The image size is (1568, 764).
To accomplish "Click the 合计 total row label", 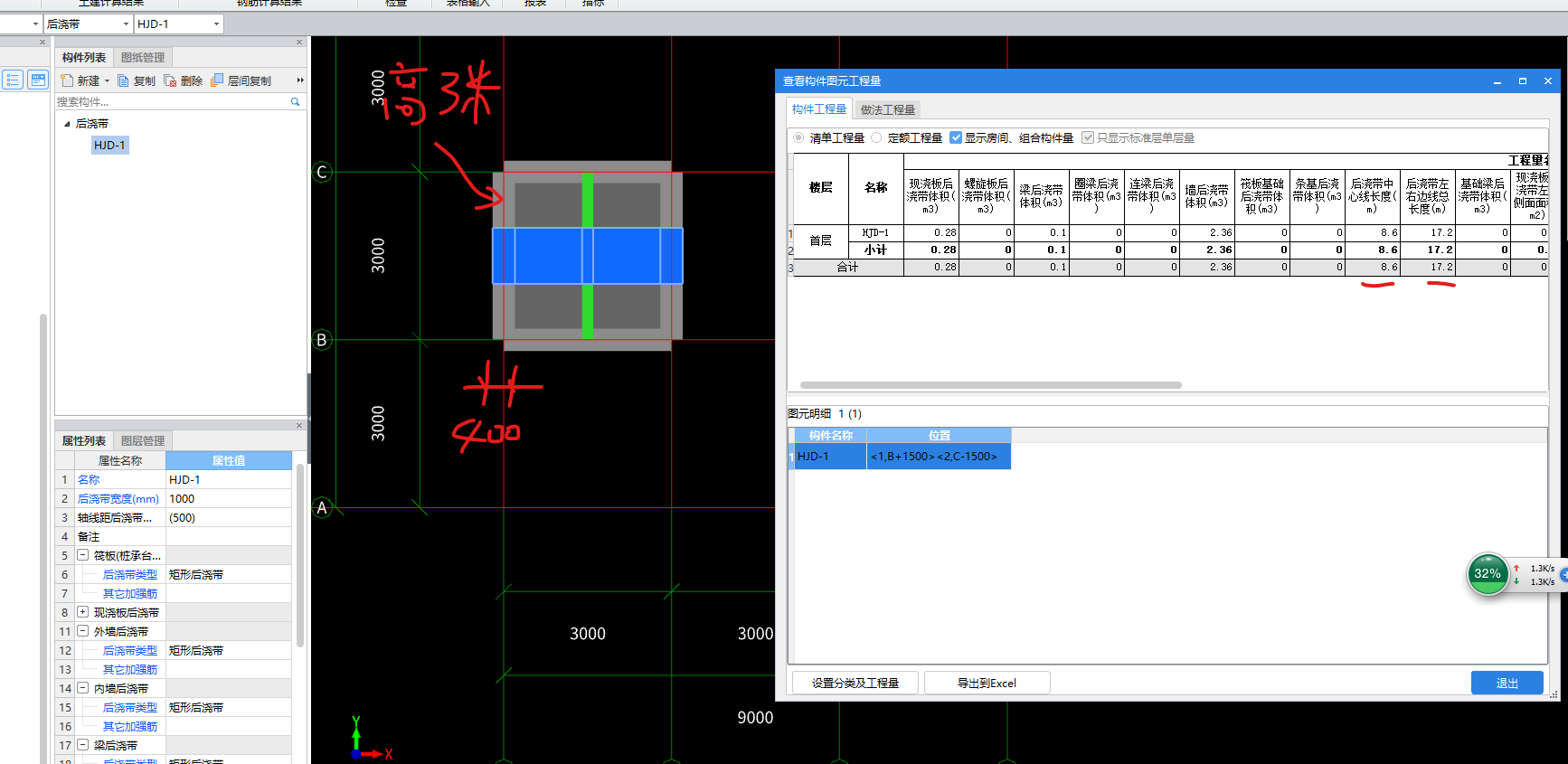I will [847, 267].
